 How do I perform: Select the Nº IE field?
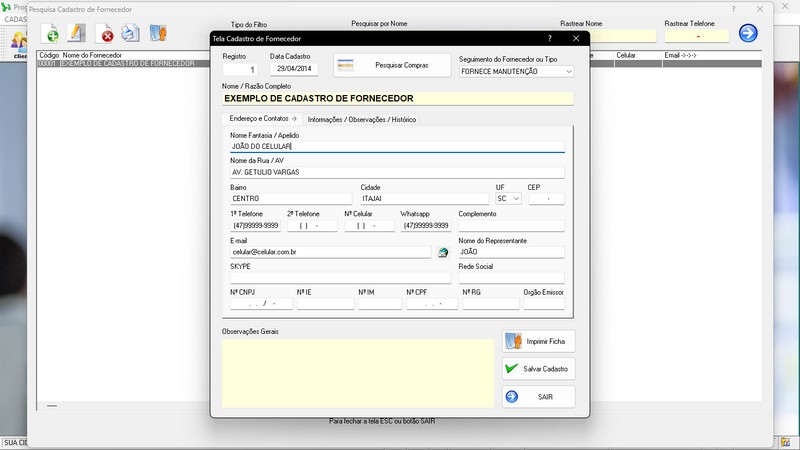tap(326, 304)
